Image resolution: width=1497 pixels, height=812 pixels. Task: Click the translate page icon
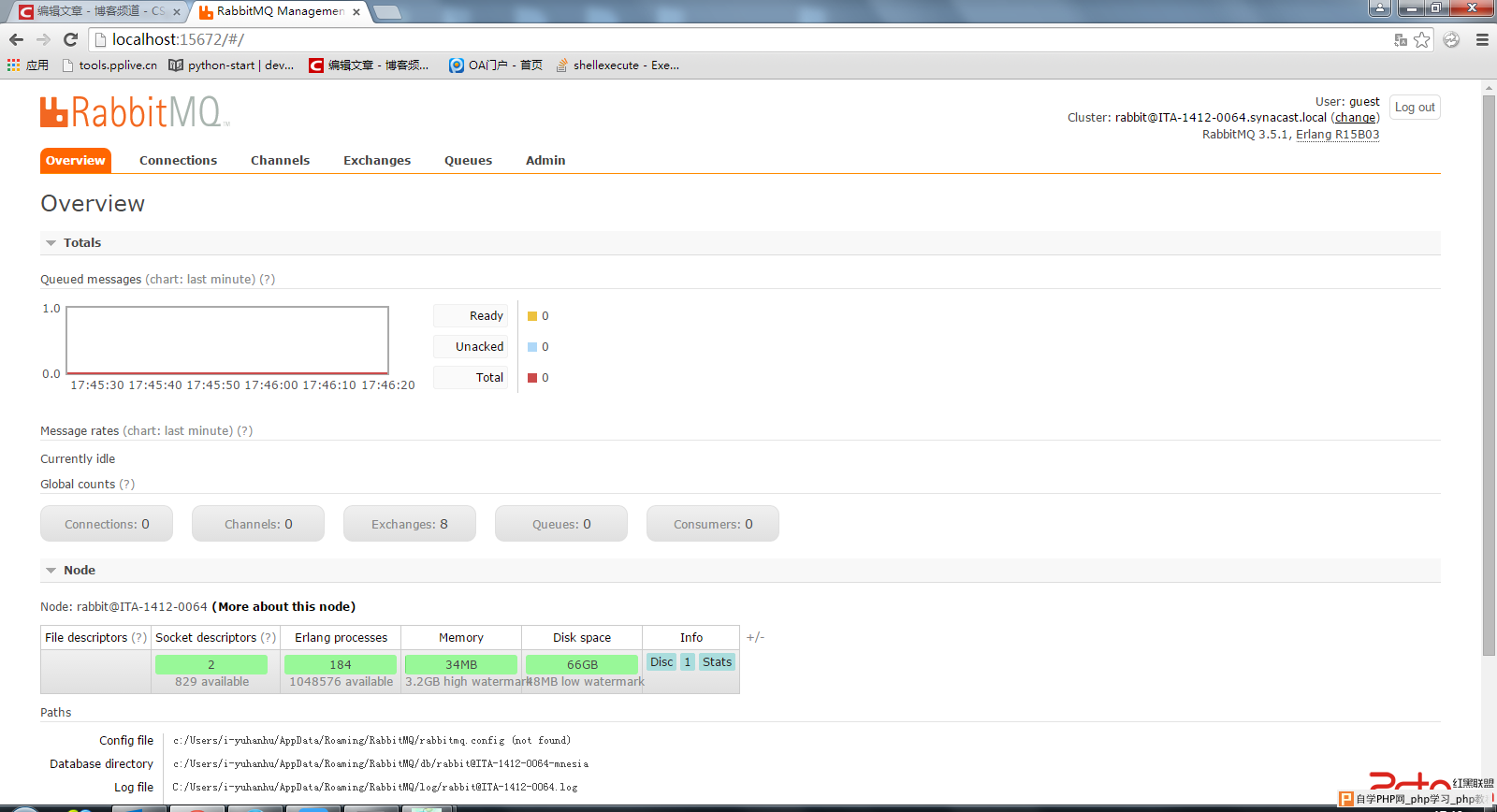(1401, 39)
